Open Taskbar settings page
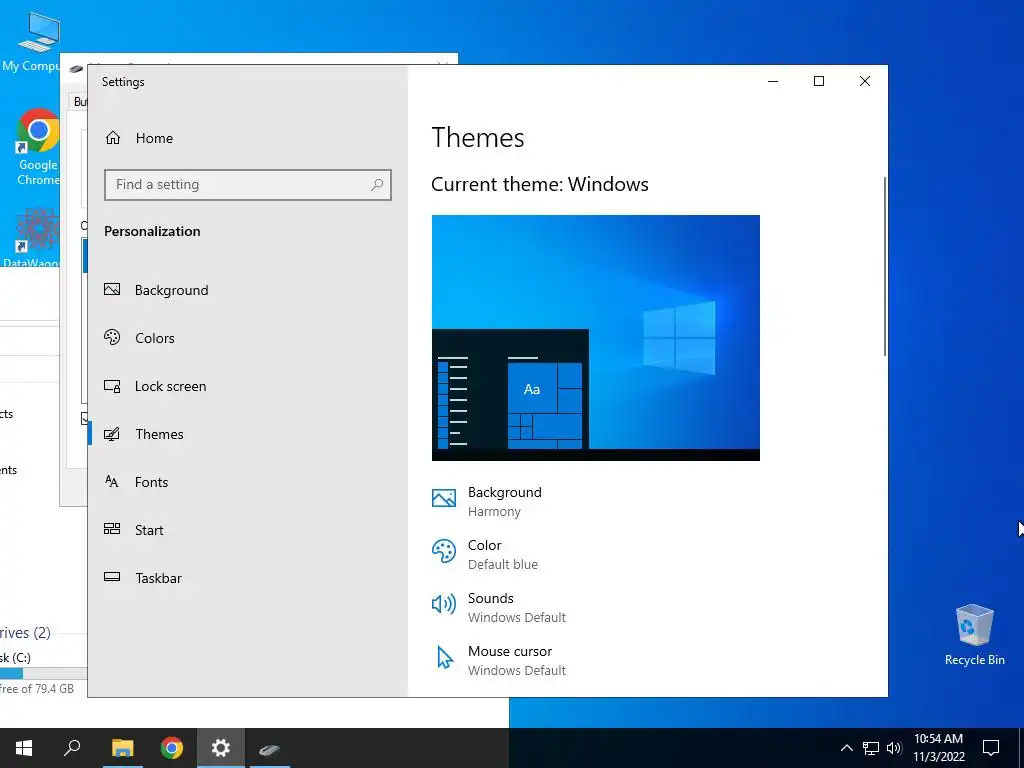Screen dimensions: 1024x768 [248, 578]
